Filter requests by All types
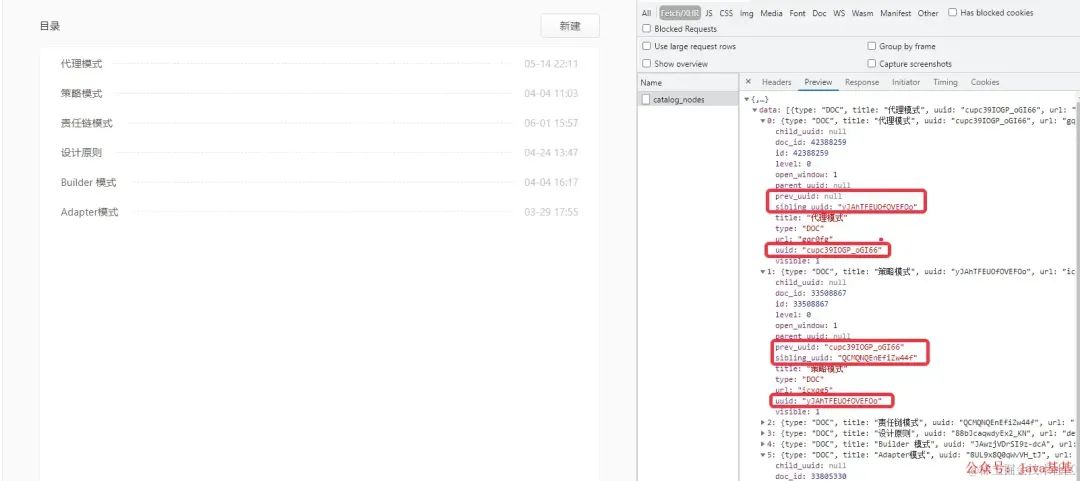 click(646, 13)
